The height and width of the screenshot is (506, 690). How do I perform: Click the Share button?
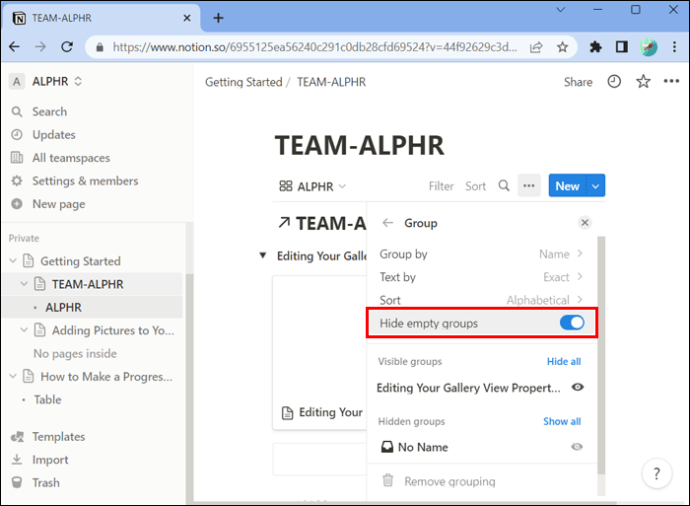coord(578,82)
